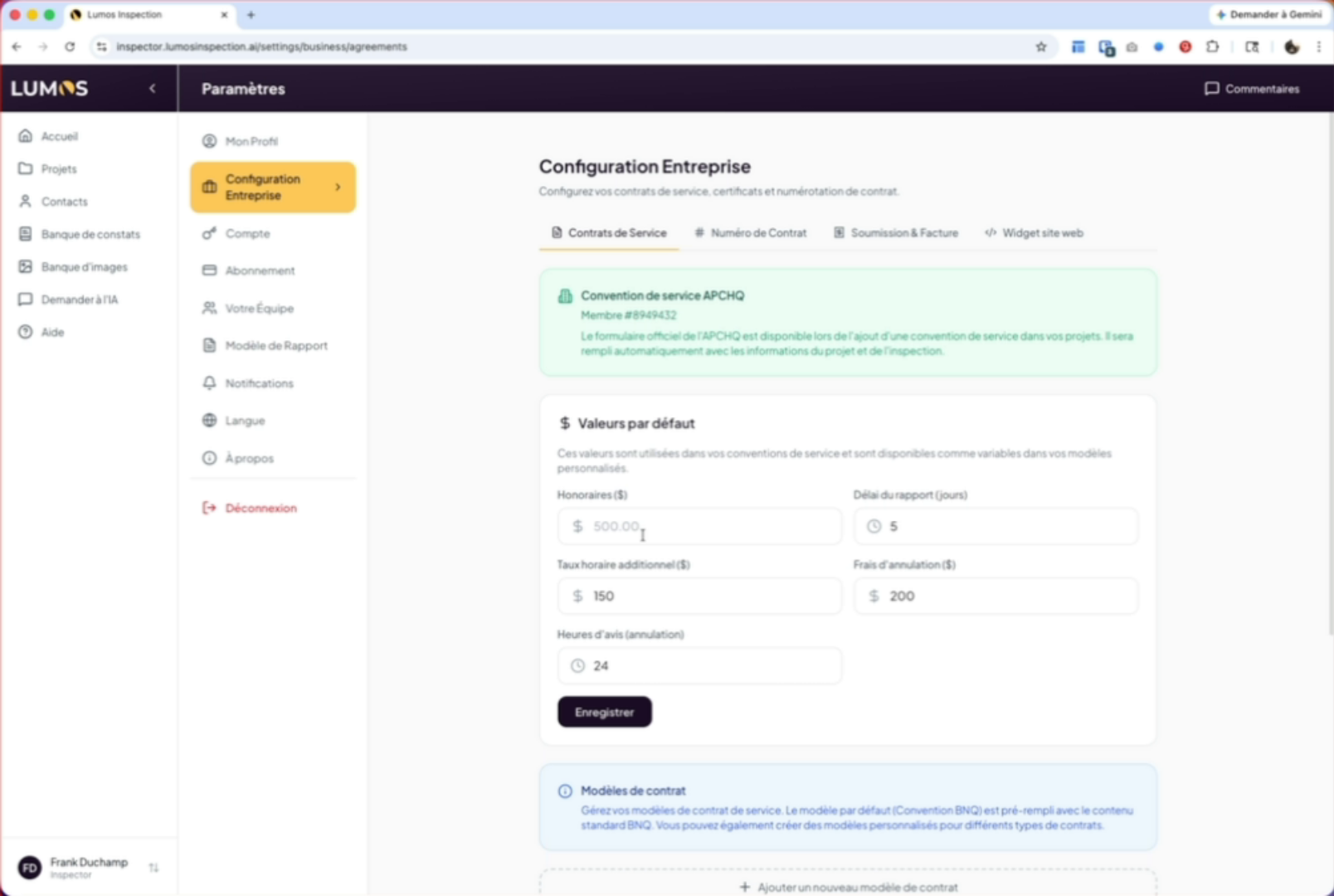This screenshot has width=1334, height=896.
Task: Click the Commentaires feedback icon
Action: pyautogui.click(x=1211, y=89)
